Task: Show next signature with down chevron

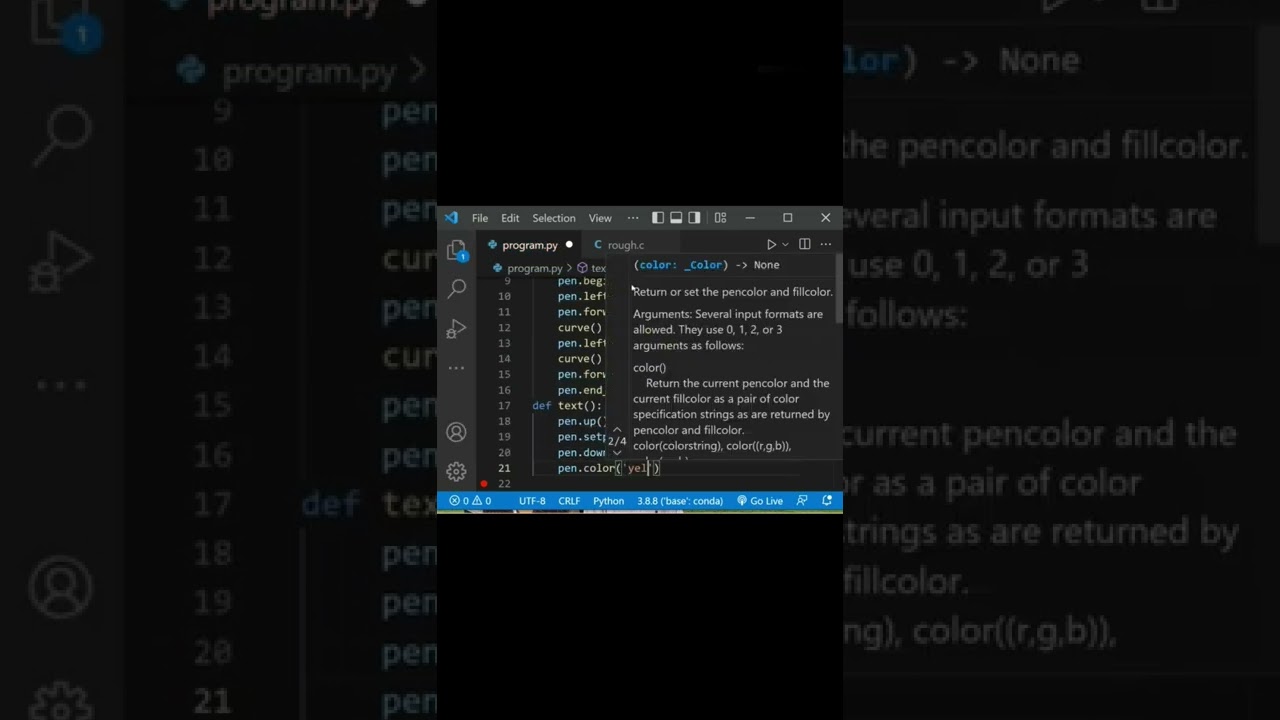Action: [617, 452]
